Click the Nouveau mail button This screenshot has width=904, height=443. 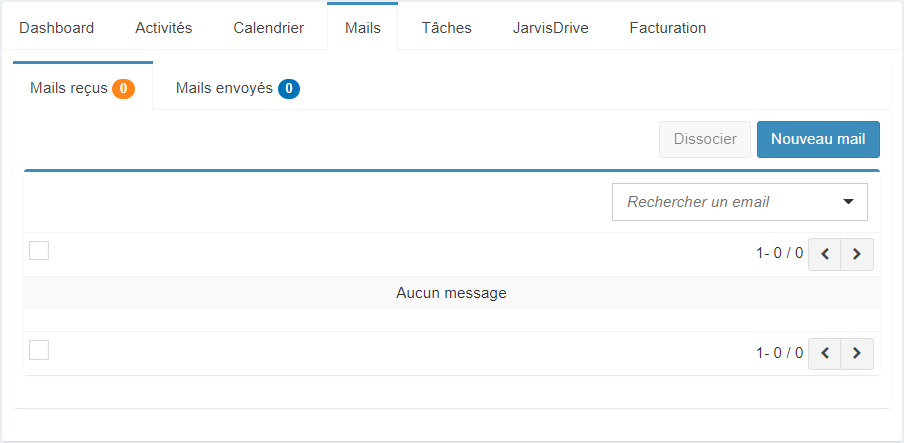[818, 139]
